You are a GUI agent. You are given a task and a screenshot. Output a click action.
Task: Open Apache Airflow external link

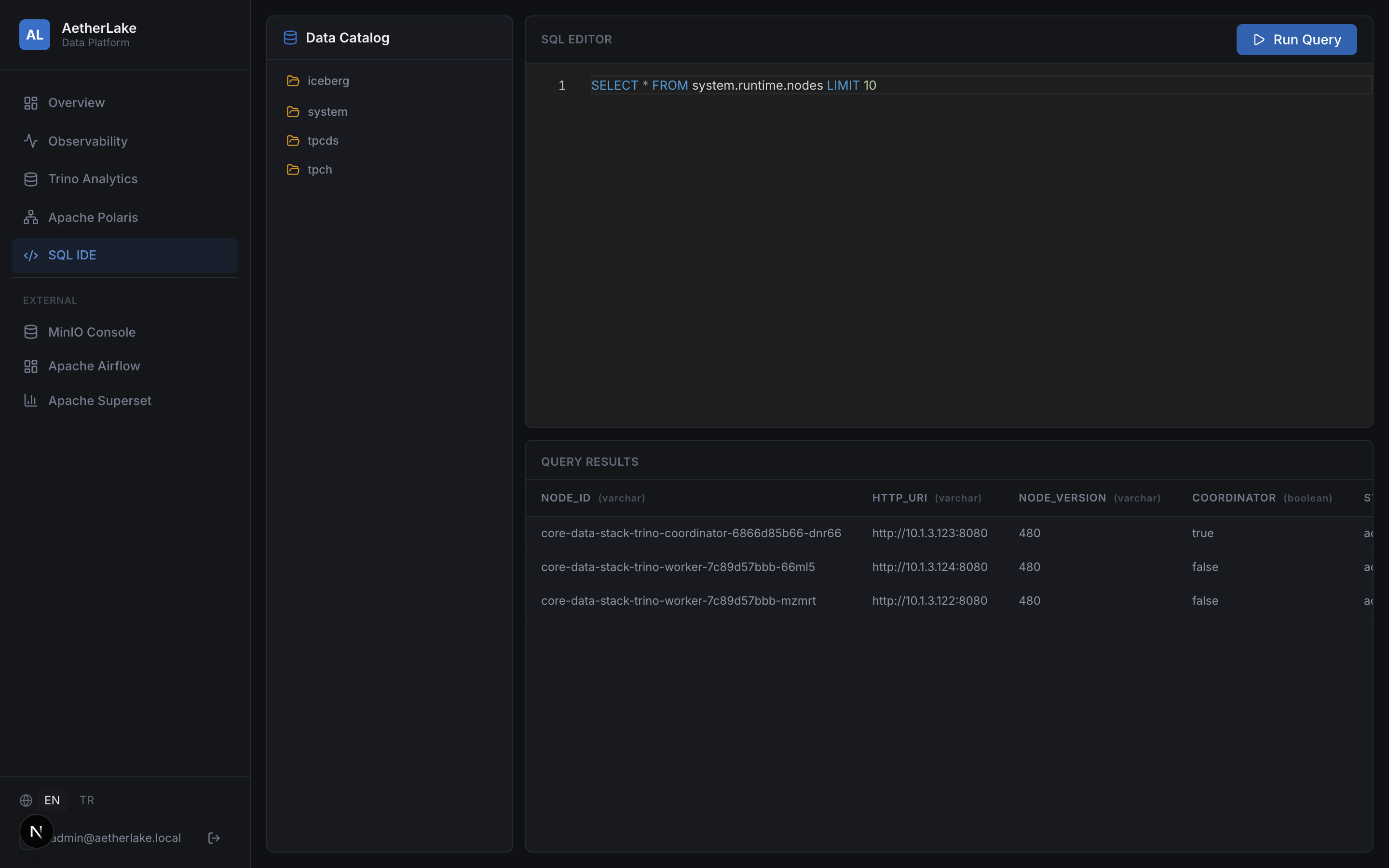[124, 366]
